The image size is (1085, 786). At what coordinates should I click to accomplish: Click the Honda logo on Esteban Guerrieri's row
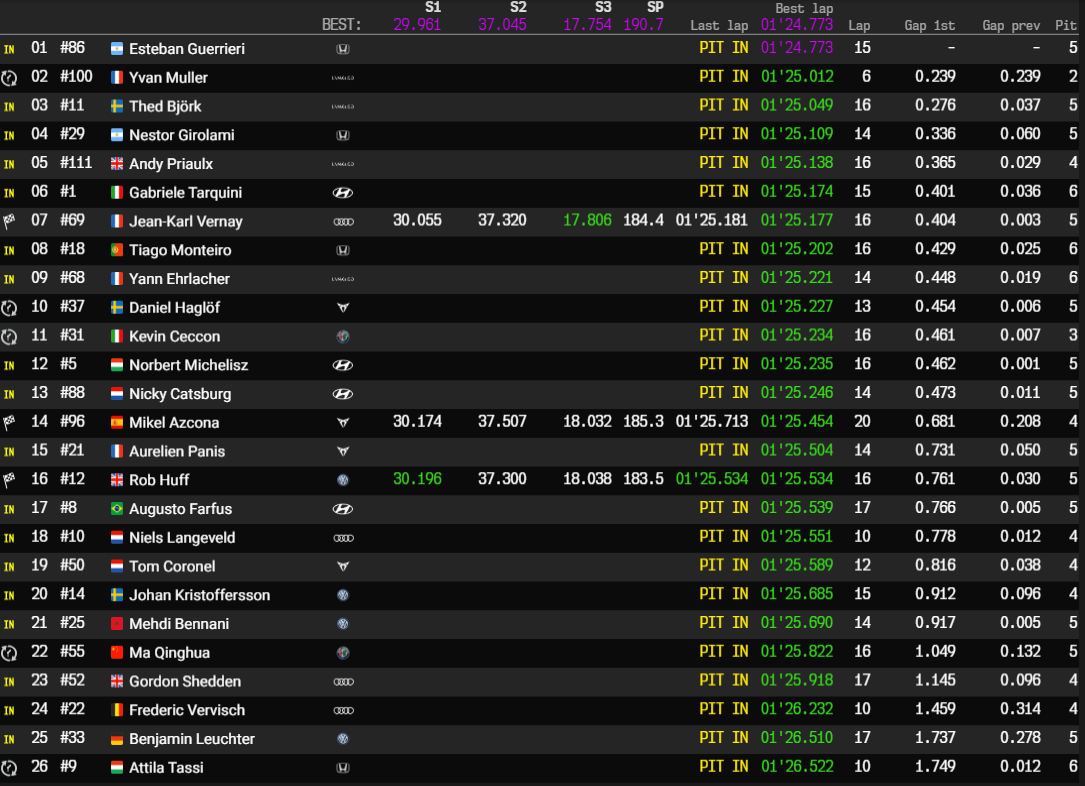coord(344,48)
